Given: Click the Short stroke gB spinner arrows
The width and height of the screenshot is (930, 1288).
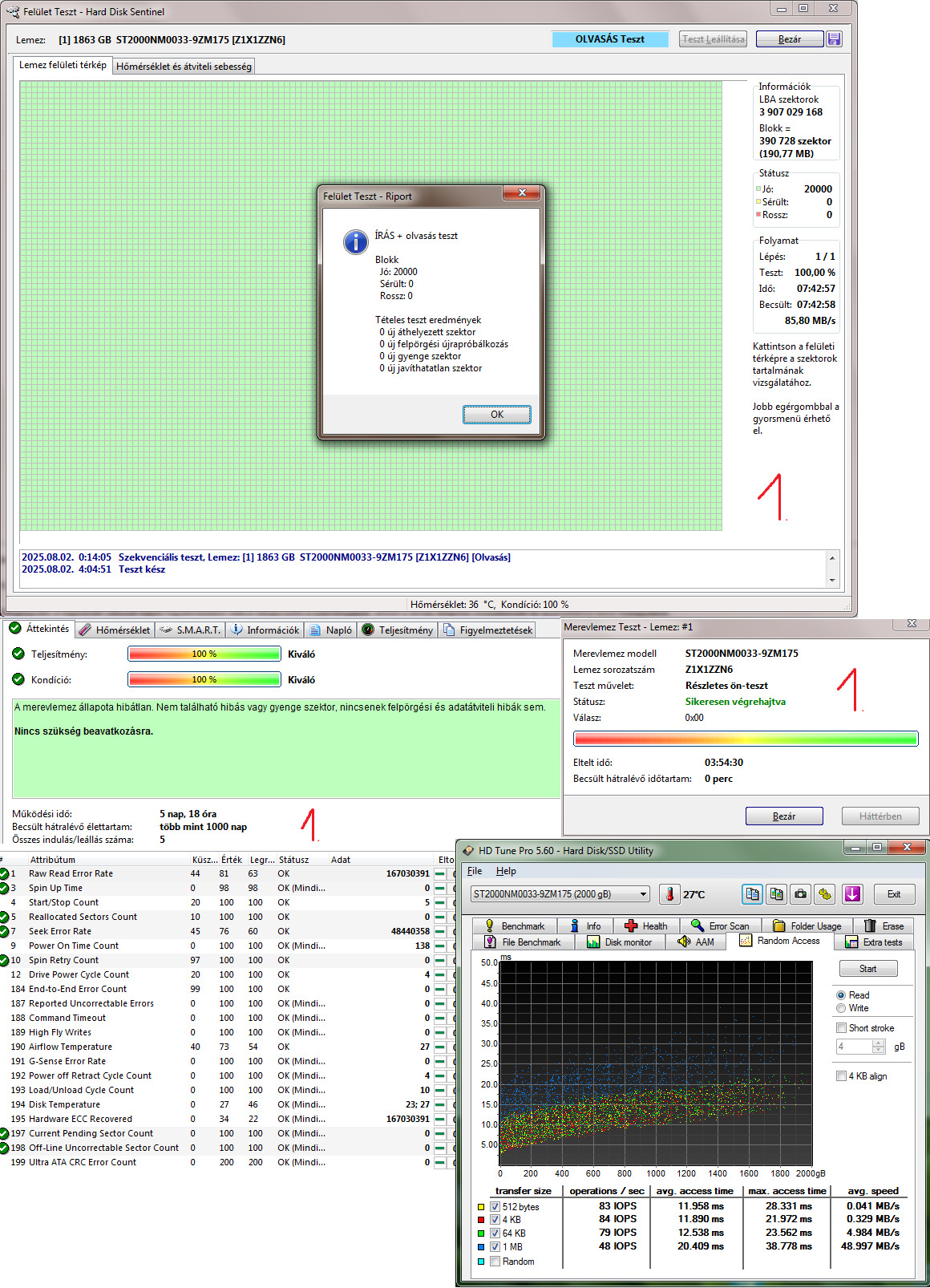Looking at the screenshot, I should (879, 1047).
